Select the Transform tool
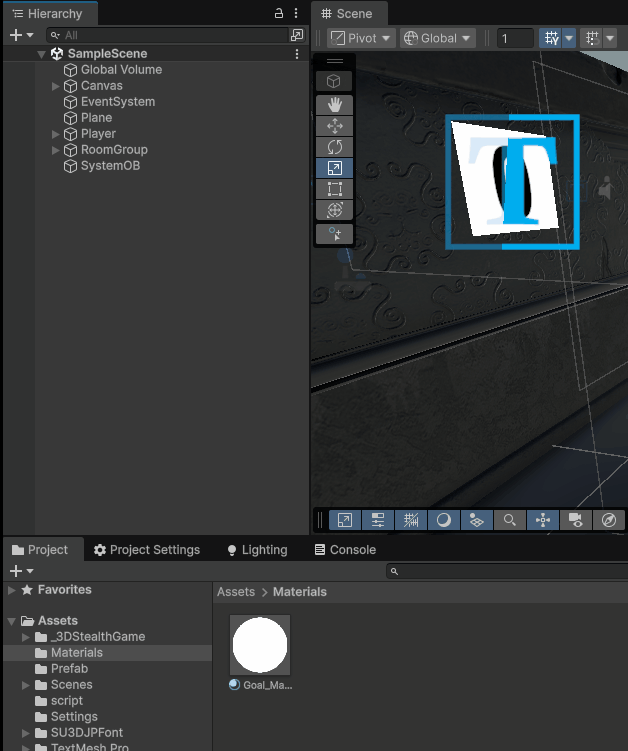The image size is (628, 751). pyautogui.click(x=334, y=210)
